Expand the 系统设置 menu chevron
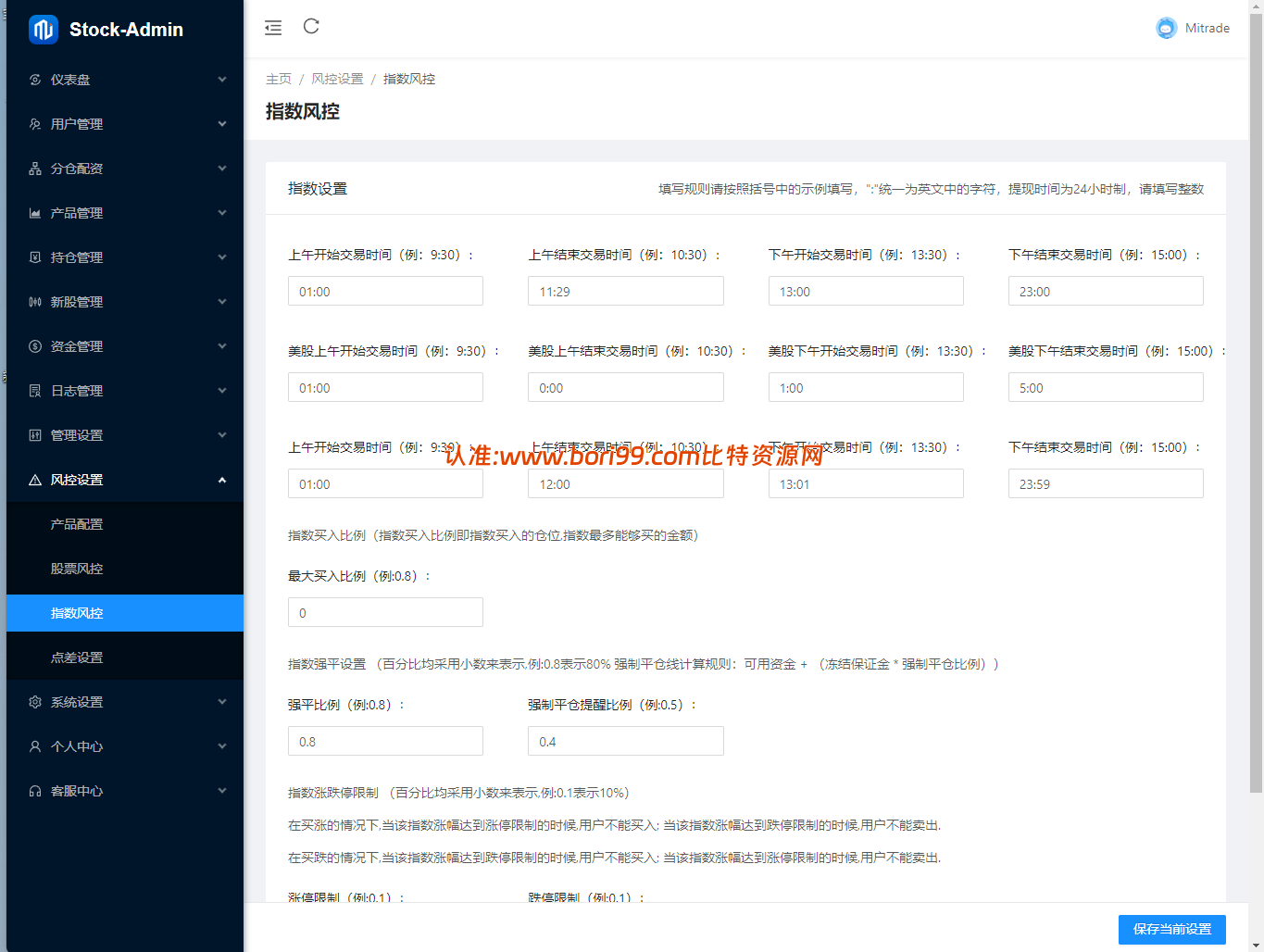Screen dimensions: 1264x952 [x=222, y=702]
